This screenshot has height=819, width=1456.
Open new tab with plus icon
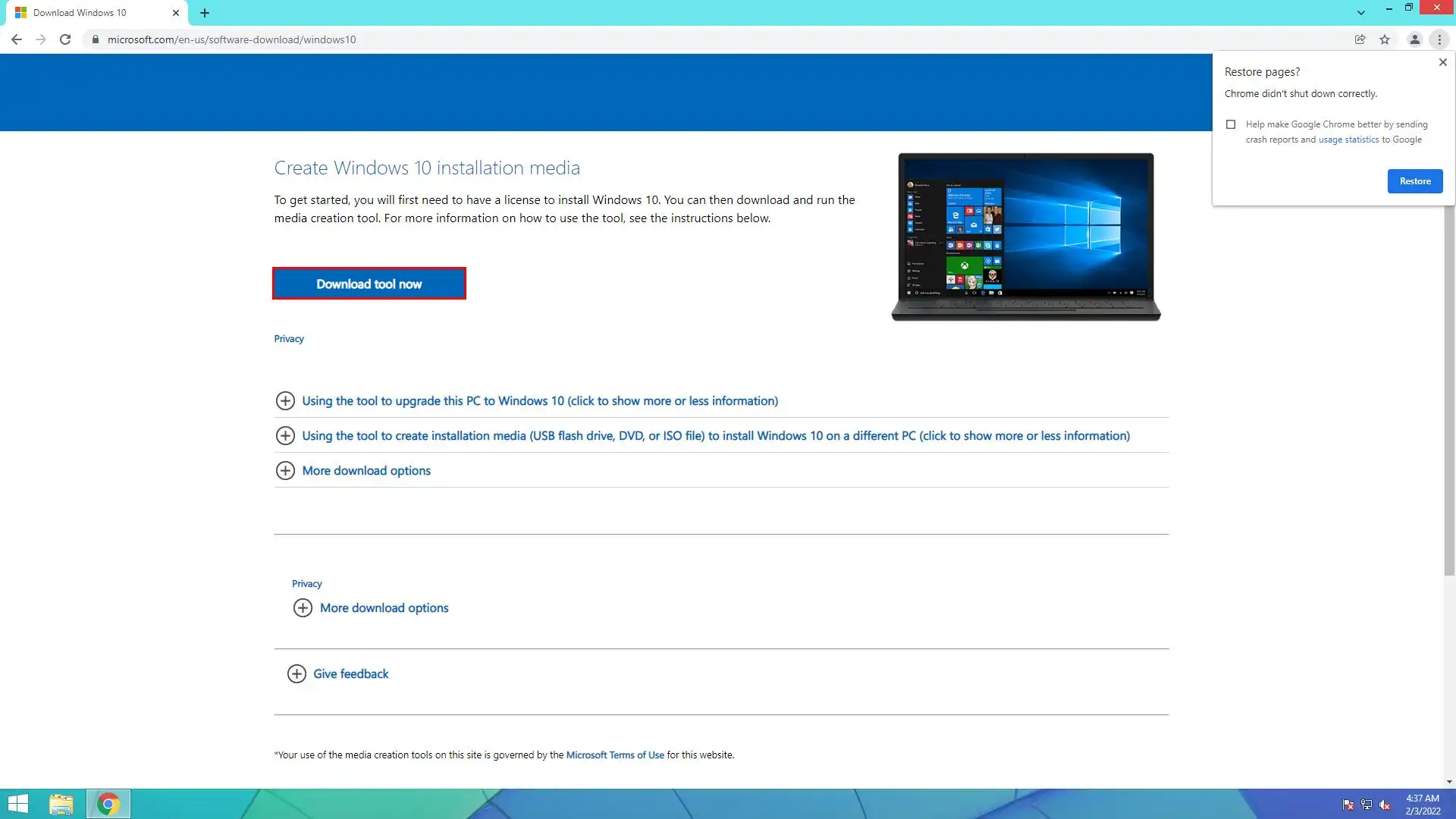(x=205, y=13)
